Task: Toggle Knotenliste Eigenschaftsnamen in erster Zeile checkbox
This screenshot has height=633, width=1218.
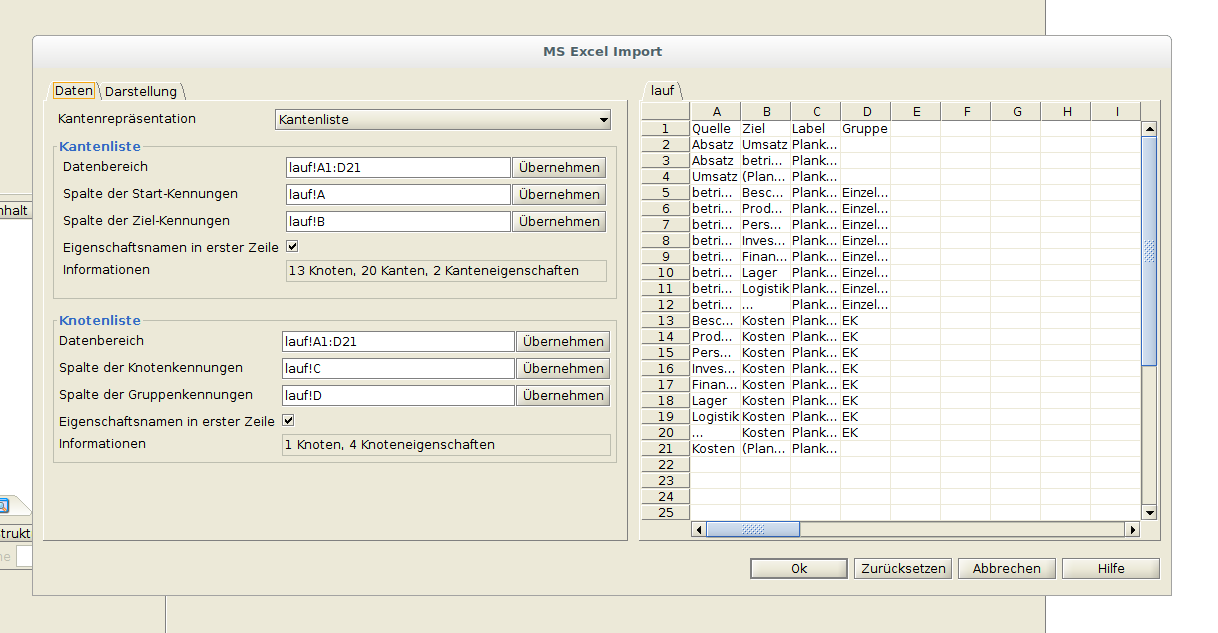Action: click(288, 420)
